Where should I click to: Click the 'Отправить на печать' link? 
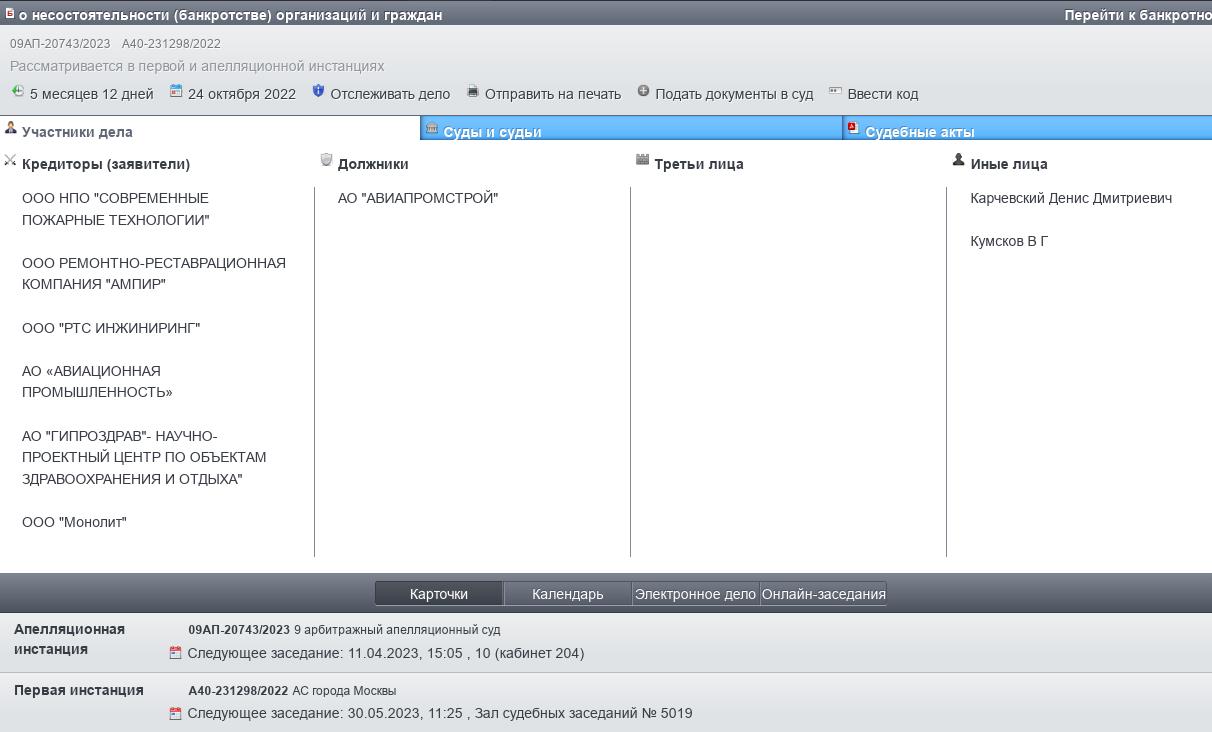click(x=553, y=94)
